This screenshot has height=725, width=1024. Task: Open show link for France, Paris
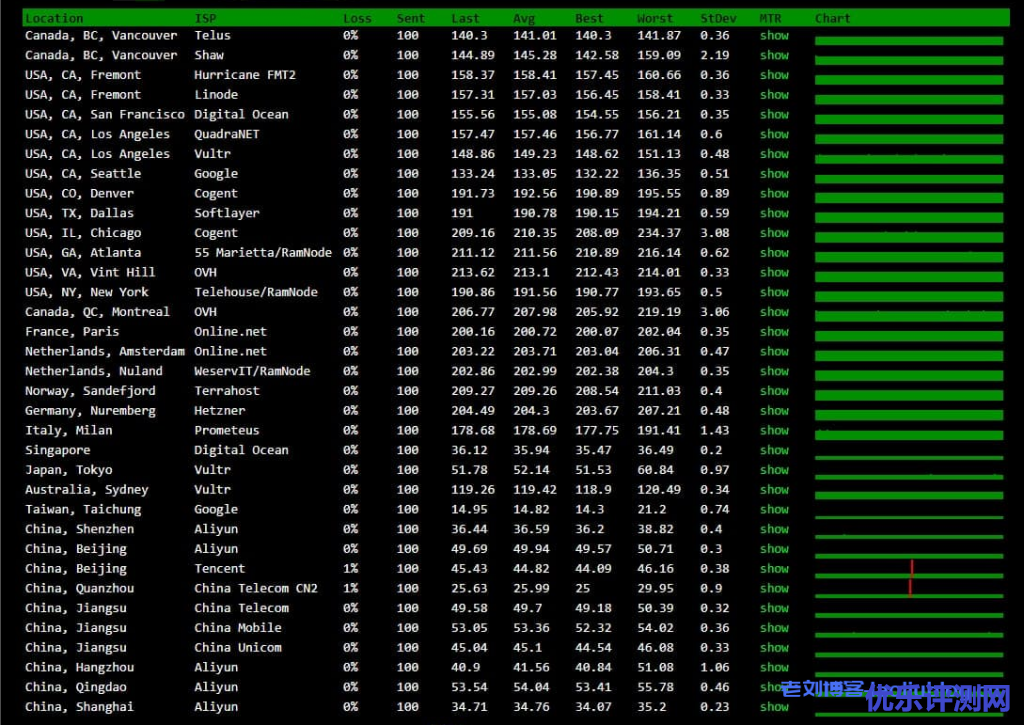[774, 332]
